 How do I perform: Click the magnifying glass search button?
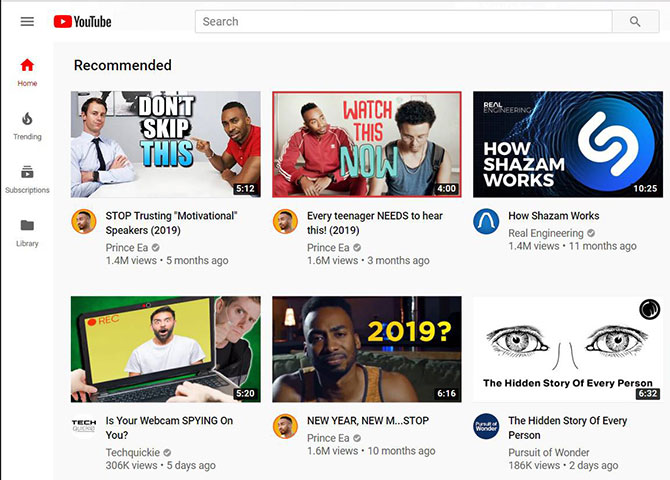point(635,21)
